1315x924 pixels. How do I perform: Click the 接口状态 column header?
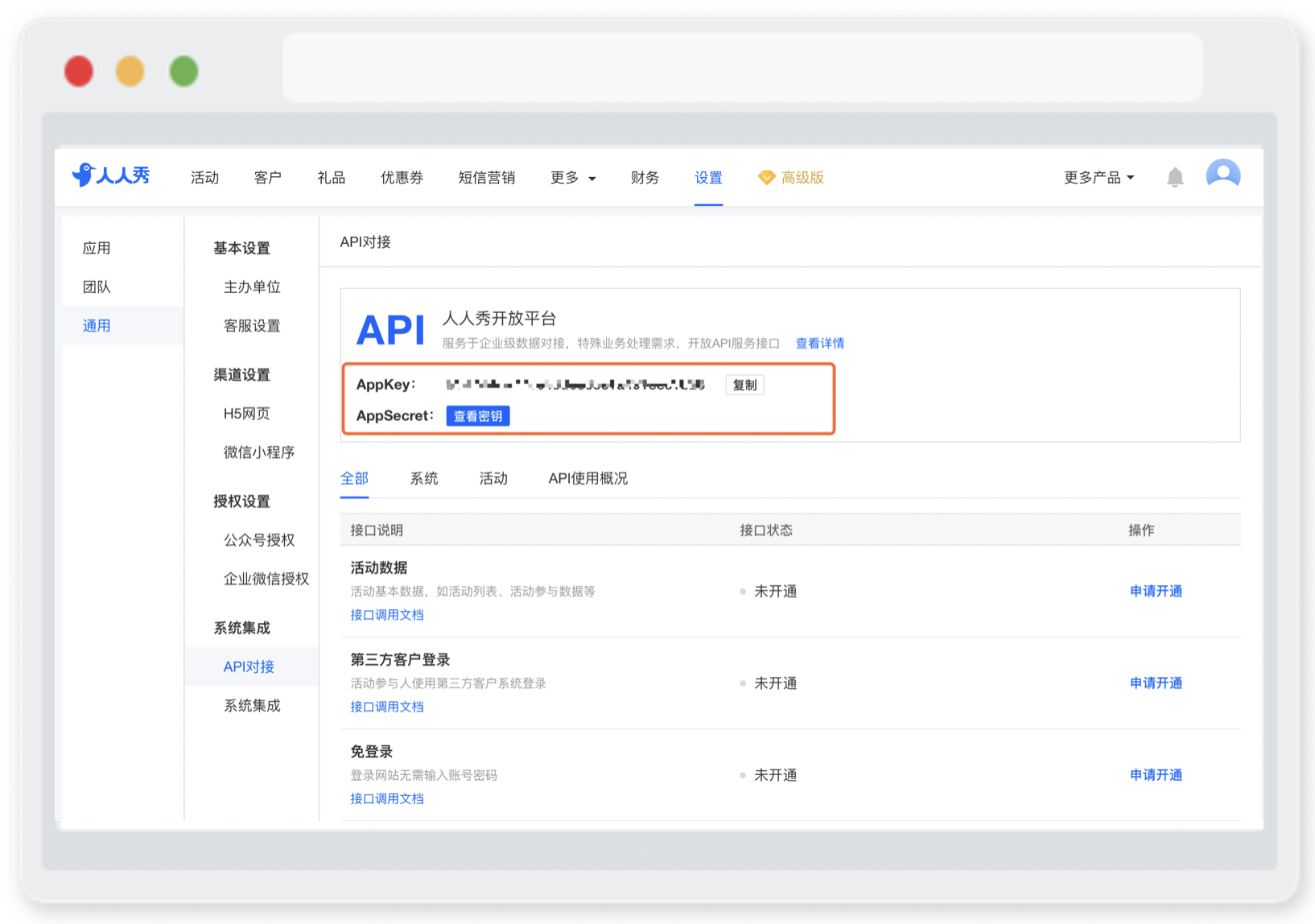click(766, 530)
